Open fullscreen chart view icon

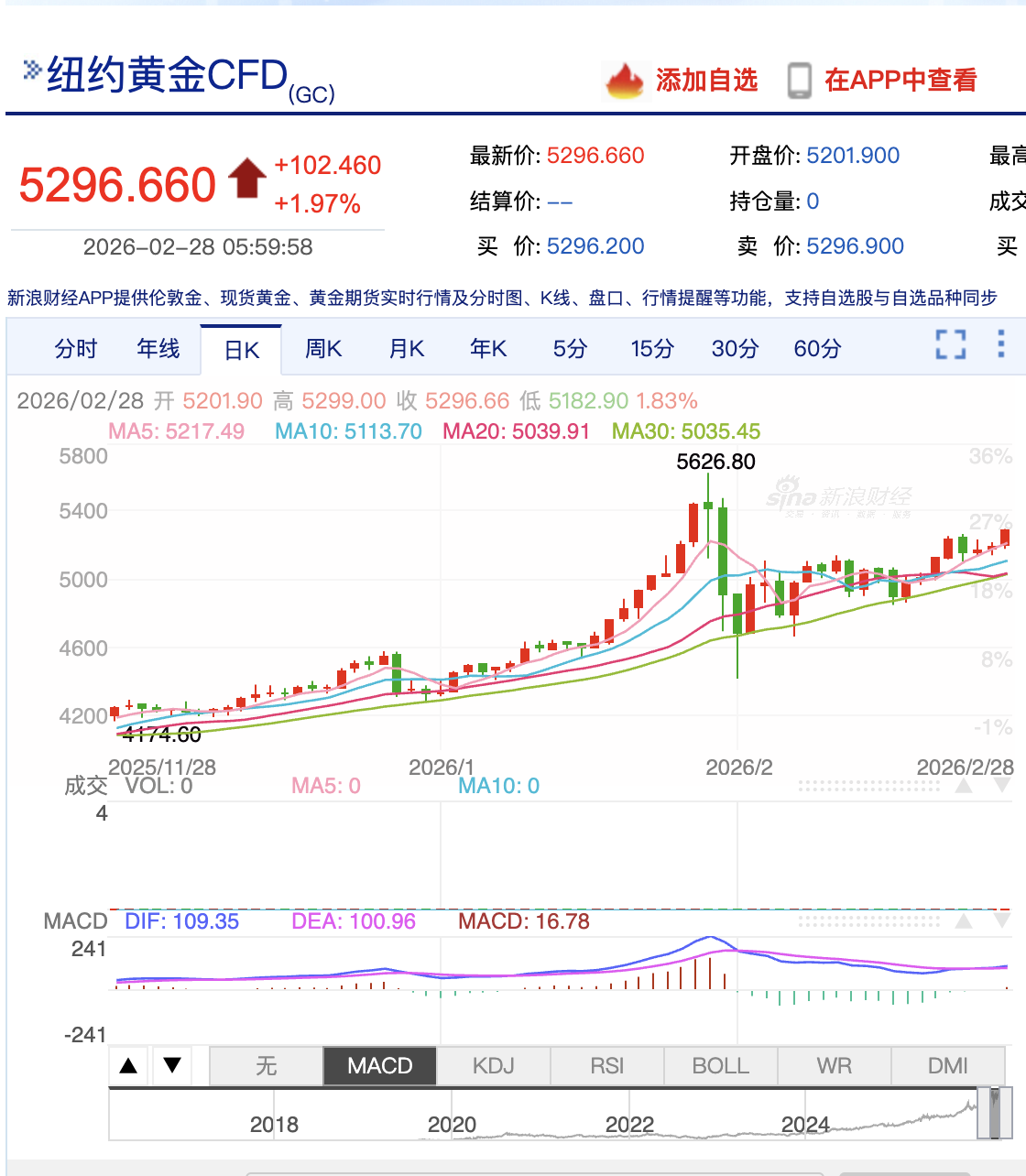tap(951, 346)
